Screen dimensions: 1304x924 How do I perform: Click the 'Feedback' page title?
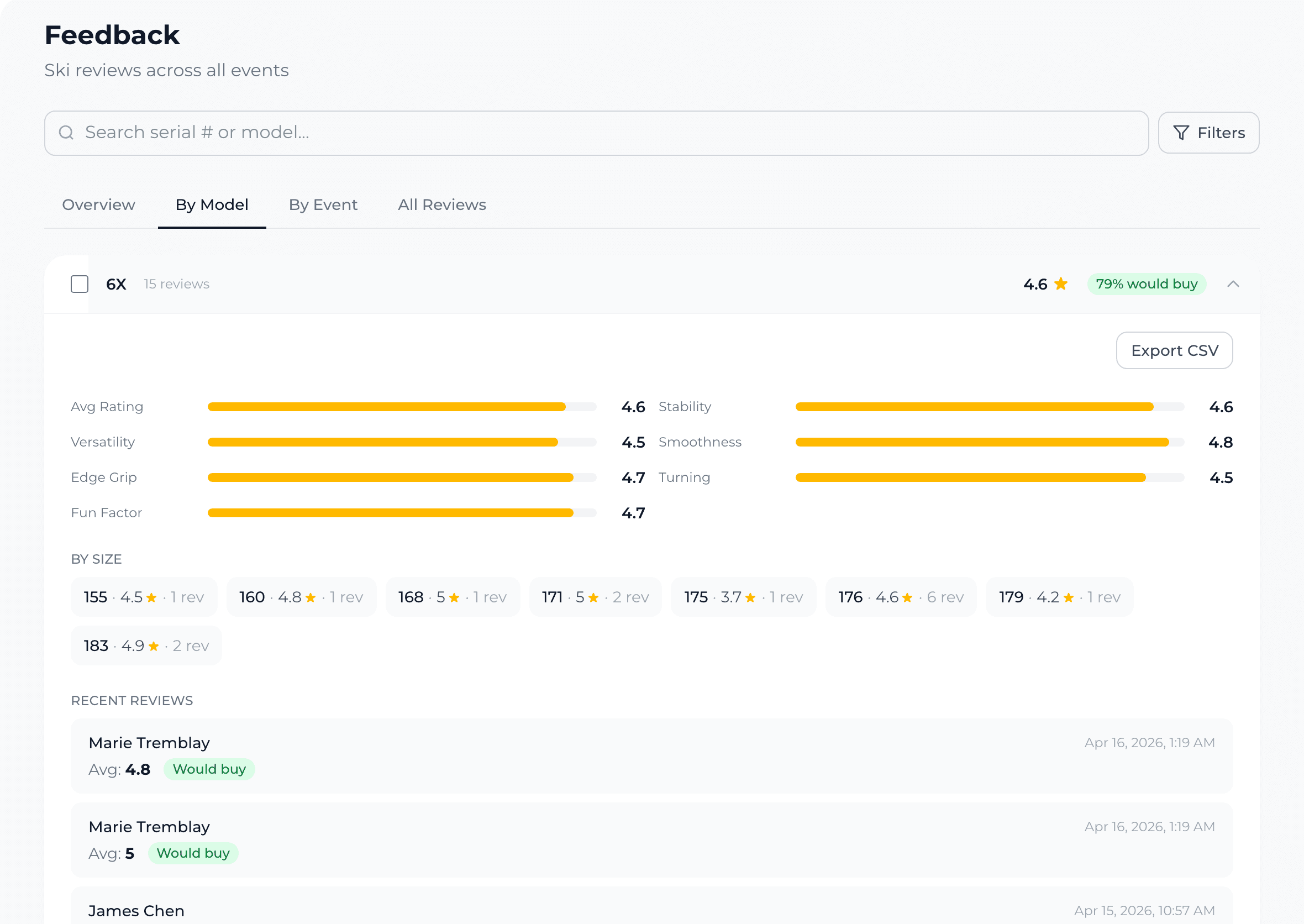click(x=112, y=35)
